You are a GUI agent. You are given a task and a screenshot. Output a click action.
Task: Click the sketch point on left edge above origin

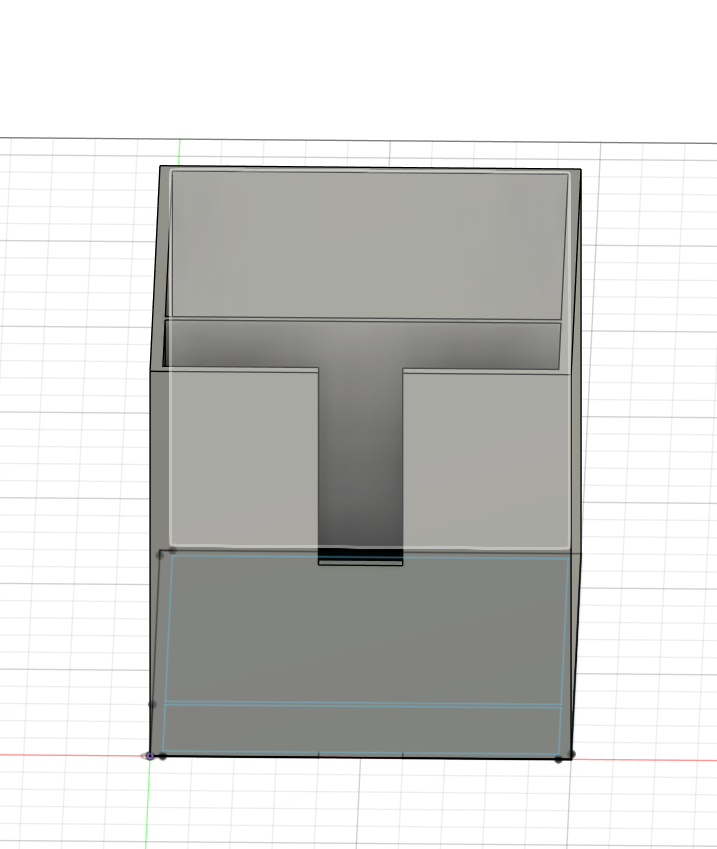152,704
